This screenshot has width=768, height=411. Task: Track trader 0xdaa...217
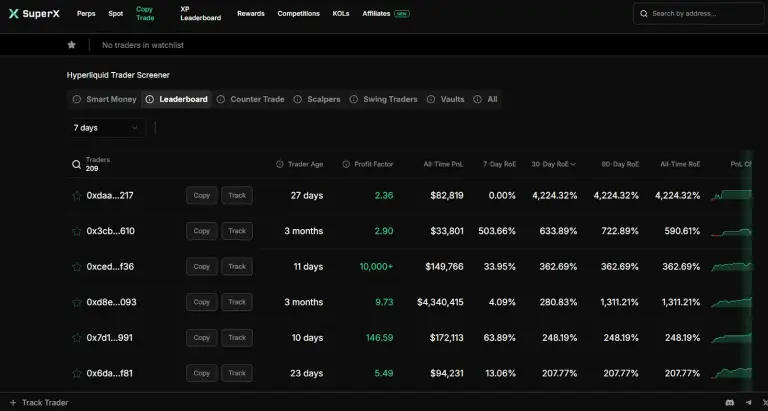coord(237,195)
